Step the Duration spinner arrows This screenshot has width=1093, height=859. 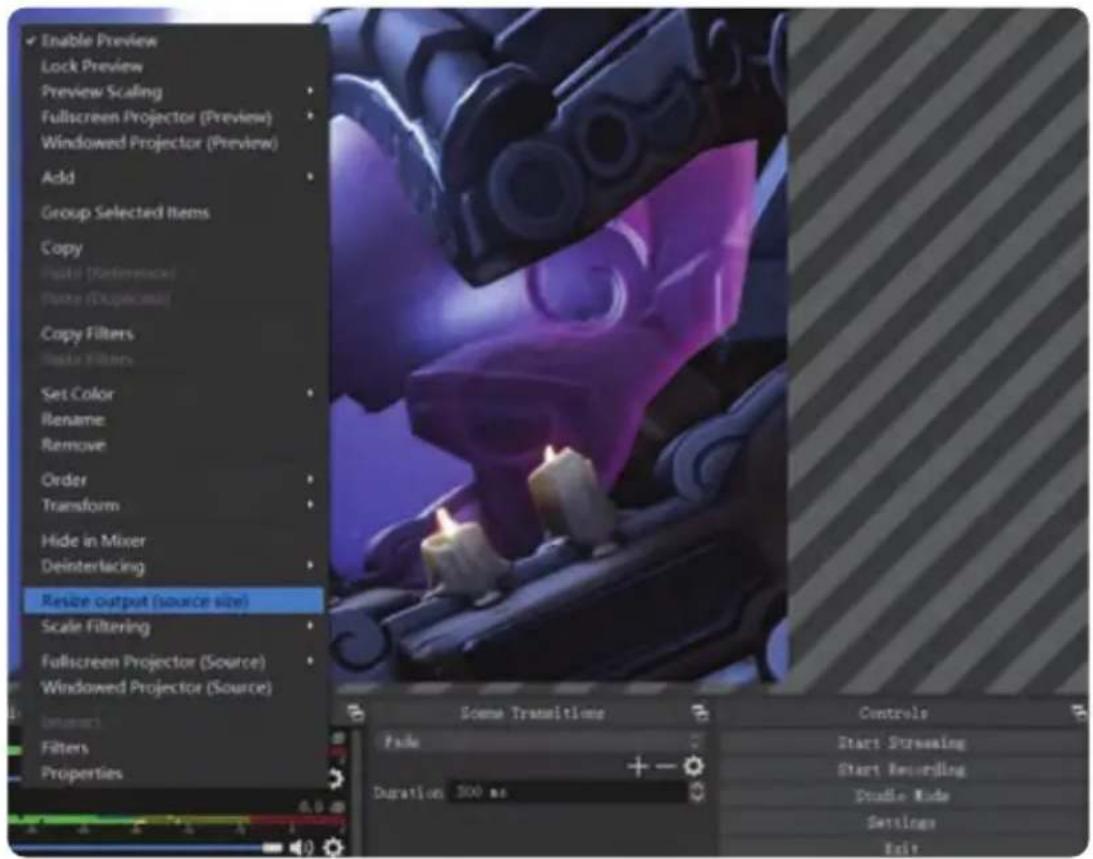tap(696, 792)
